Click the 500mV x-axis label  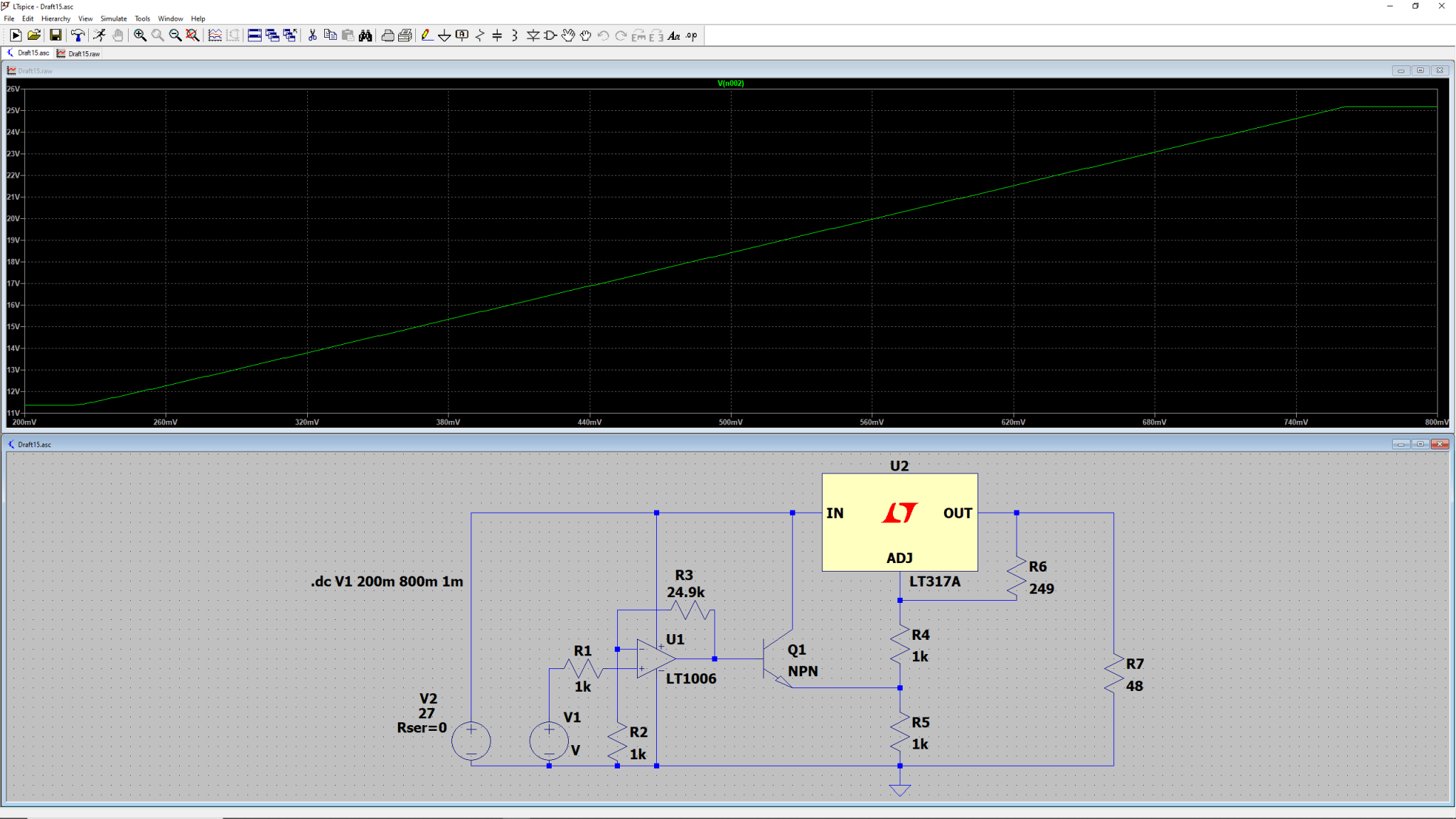(731, 422)
